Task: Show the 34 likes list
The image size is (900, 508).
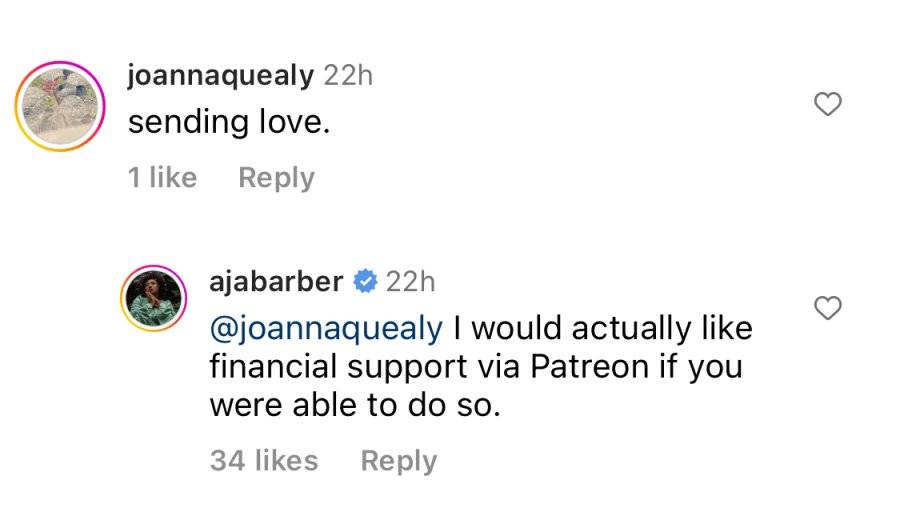Action: coord(264,460)
